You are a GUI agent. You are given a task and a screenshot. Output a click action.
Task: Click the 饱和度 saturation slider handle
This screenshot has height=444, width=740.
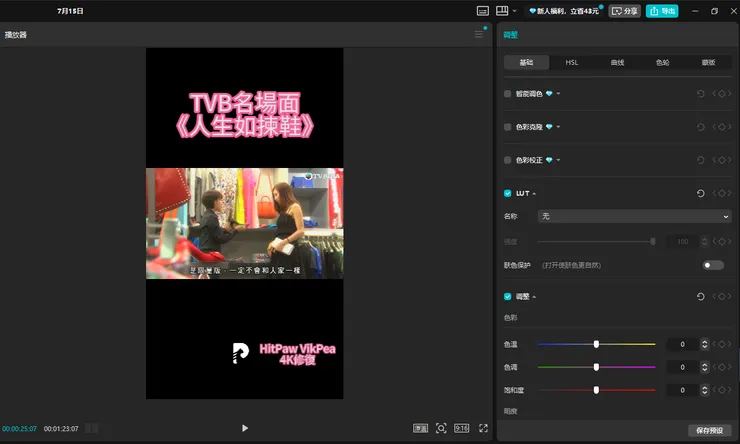[x=596, y=390]
